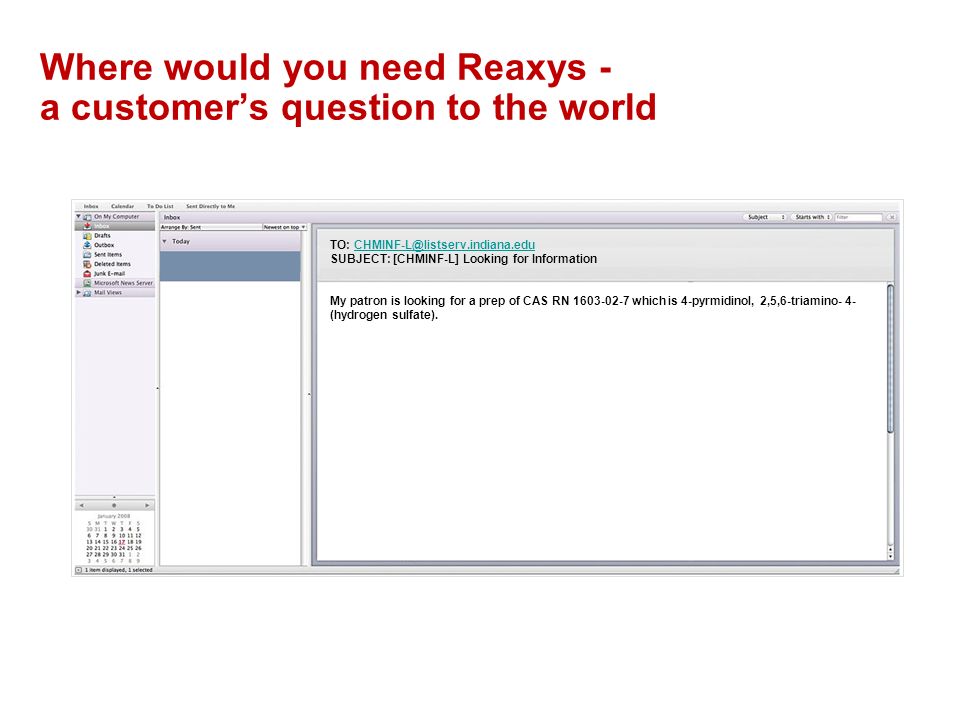Click the On My Computer icon
960x720 pixels.
click(x=87, y=217)
